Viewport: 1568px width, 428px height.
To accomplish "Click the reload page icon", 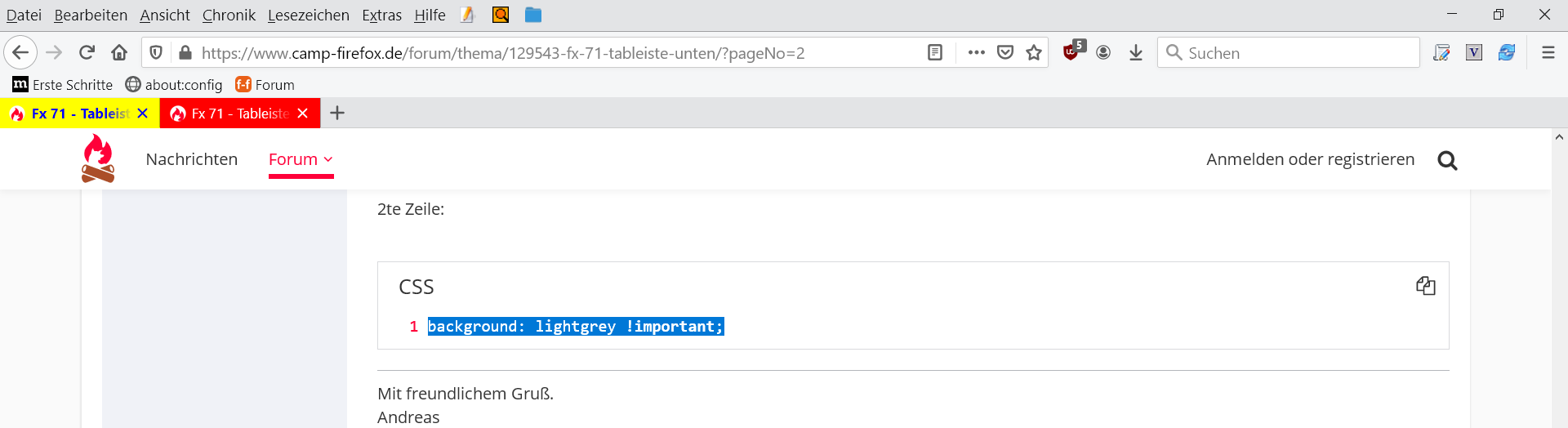I will click(x=87, y=53).
